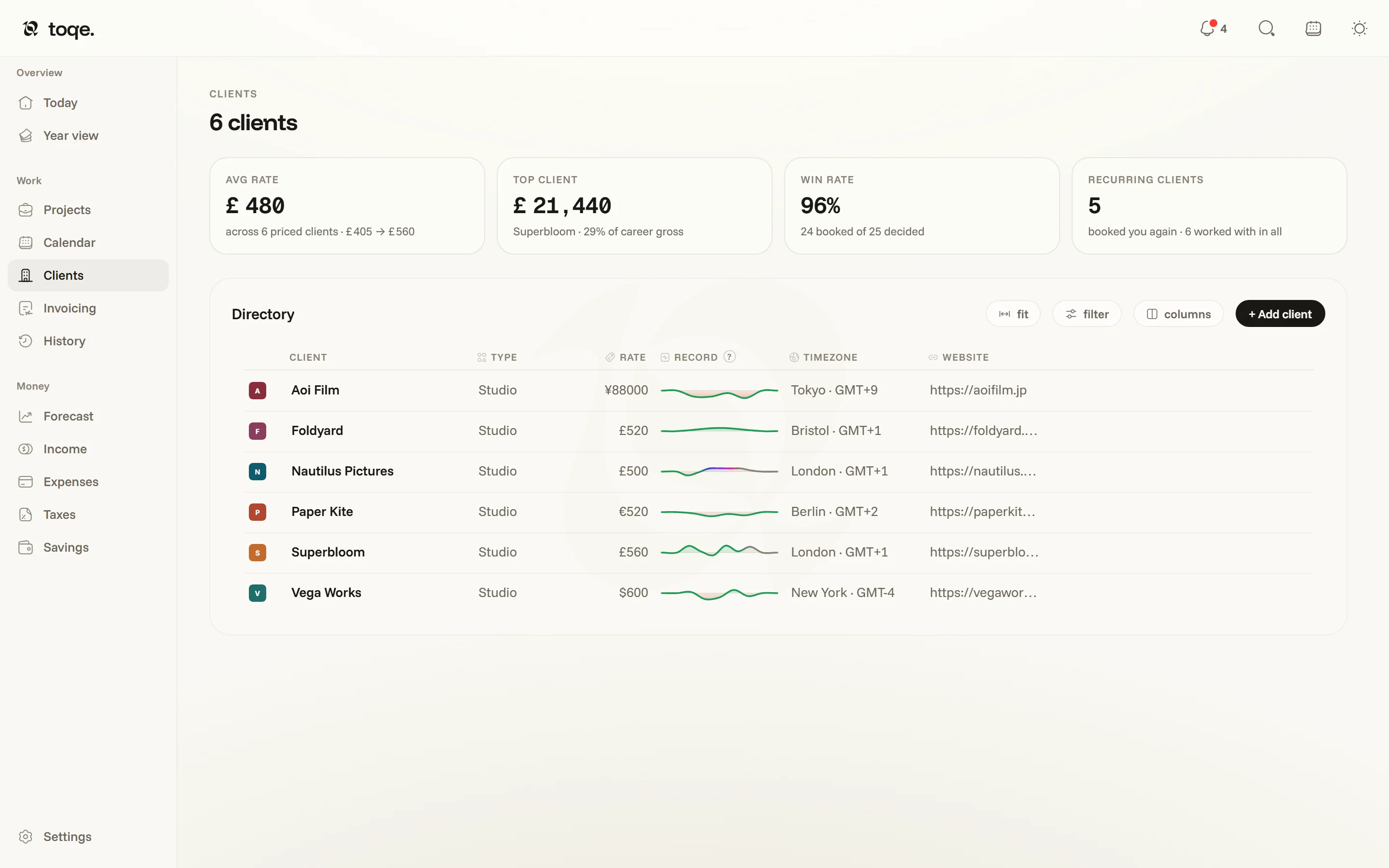Sort by the RATE column header

pyautogui.click(x=626, y=357)
